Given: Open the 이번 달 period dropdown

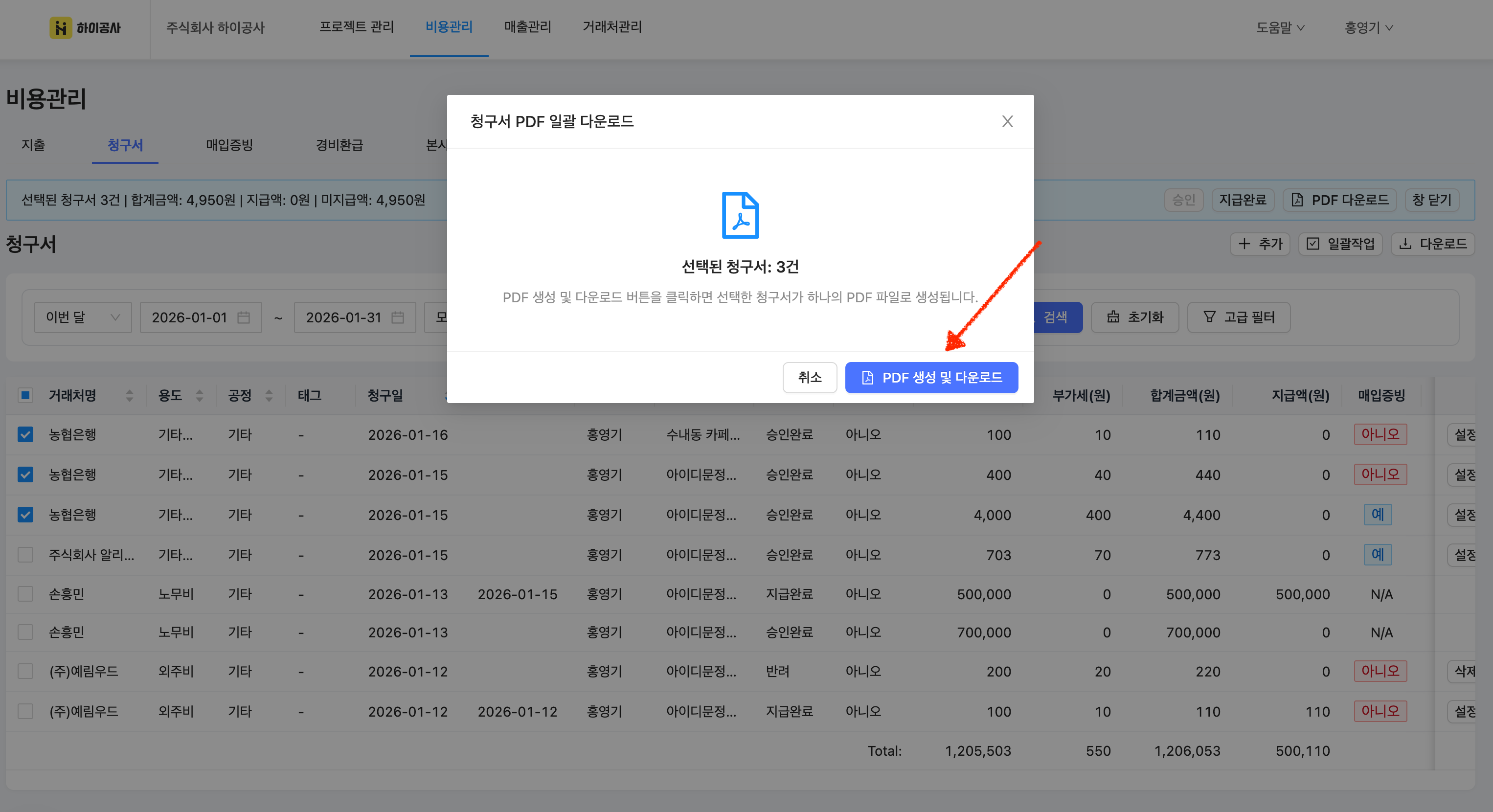Looking at the screenshot, I should [x=82, y=317].
